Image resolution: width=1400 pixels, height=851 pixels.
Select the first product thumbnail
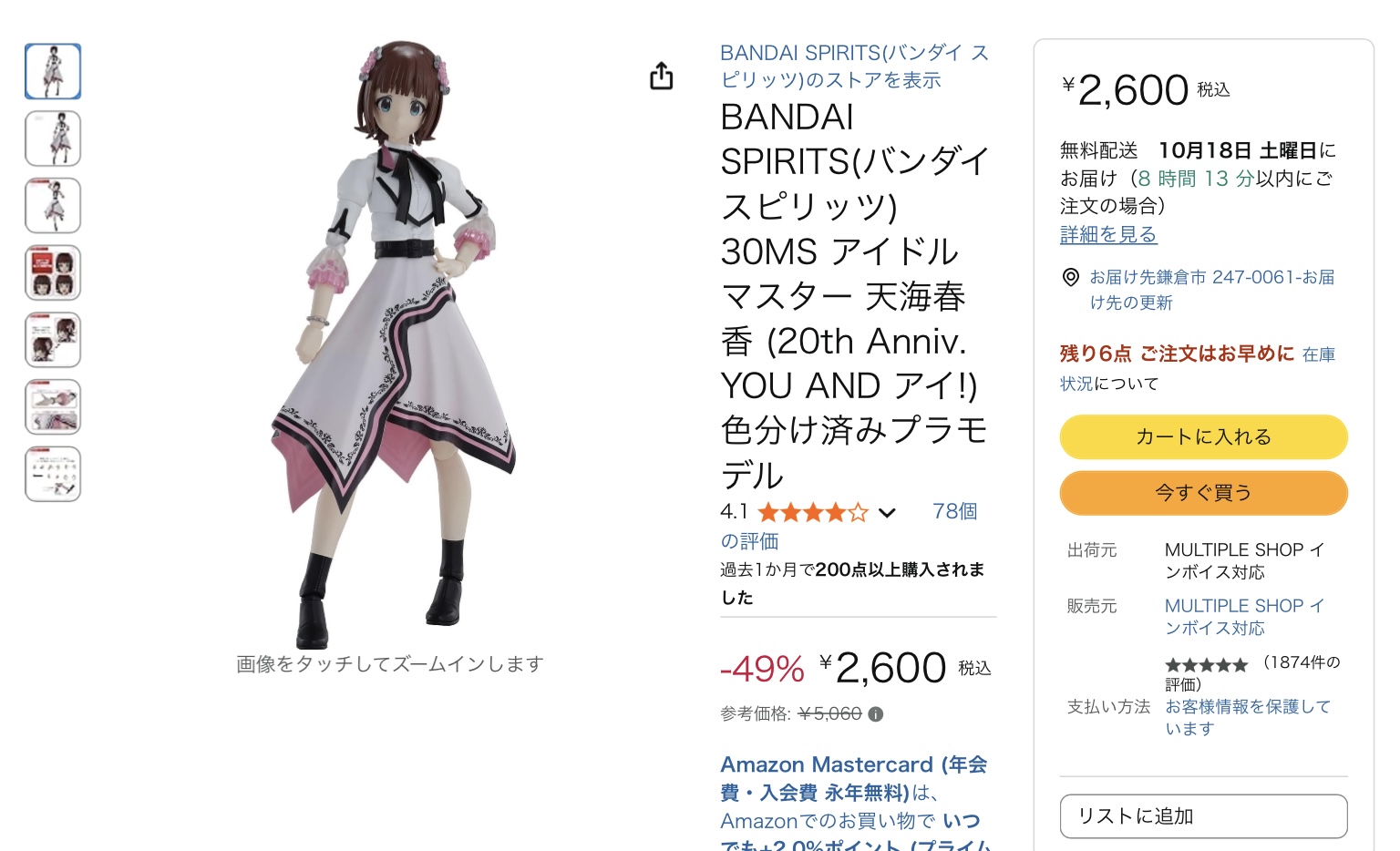[53, 71]
